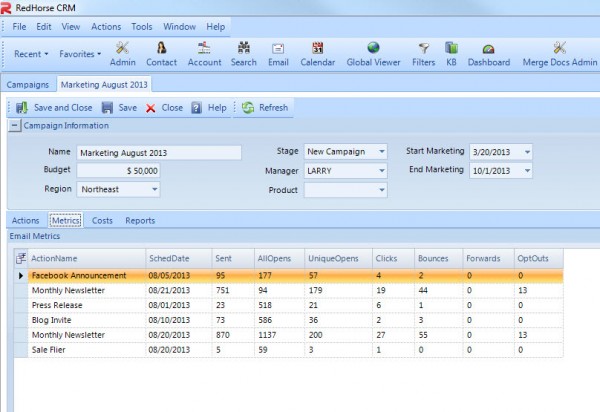Image resolution: width=600 pixels, height=412 pixels.
Task: Open the Filters funnel icon
Action: click(x=424, y=48)
